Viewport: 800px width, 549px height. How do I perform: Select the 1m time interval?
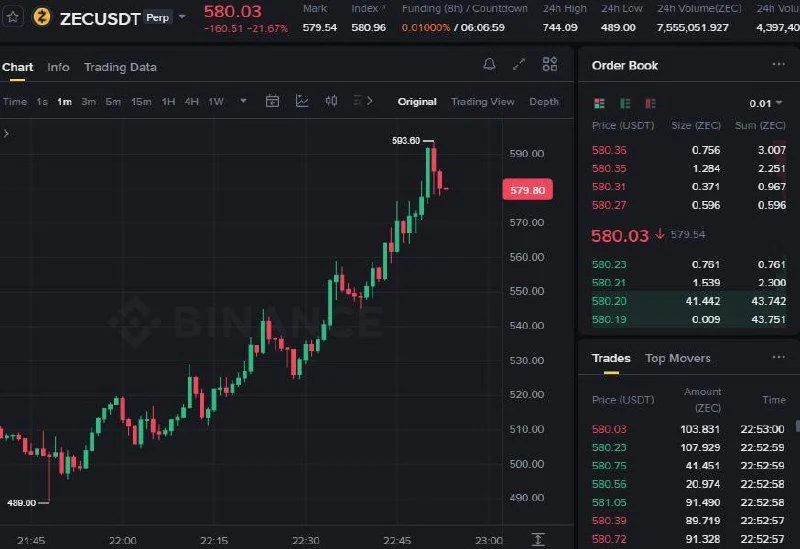click(64, 102)
